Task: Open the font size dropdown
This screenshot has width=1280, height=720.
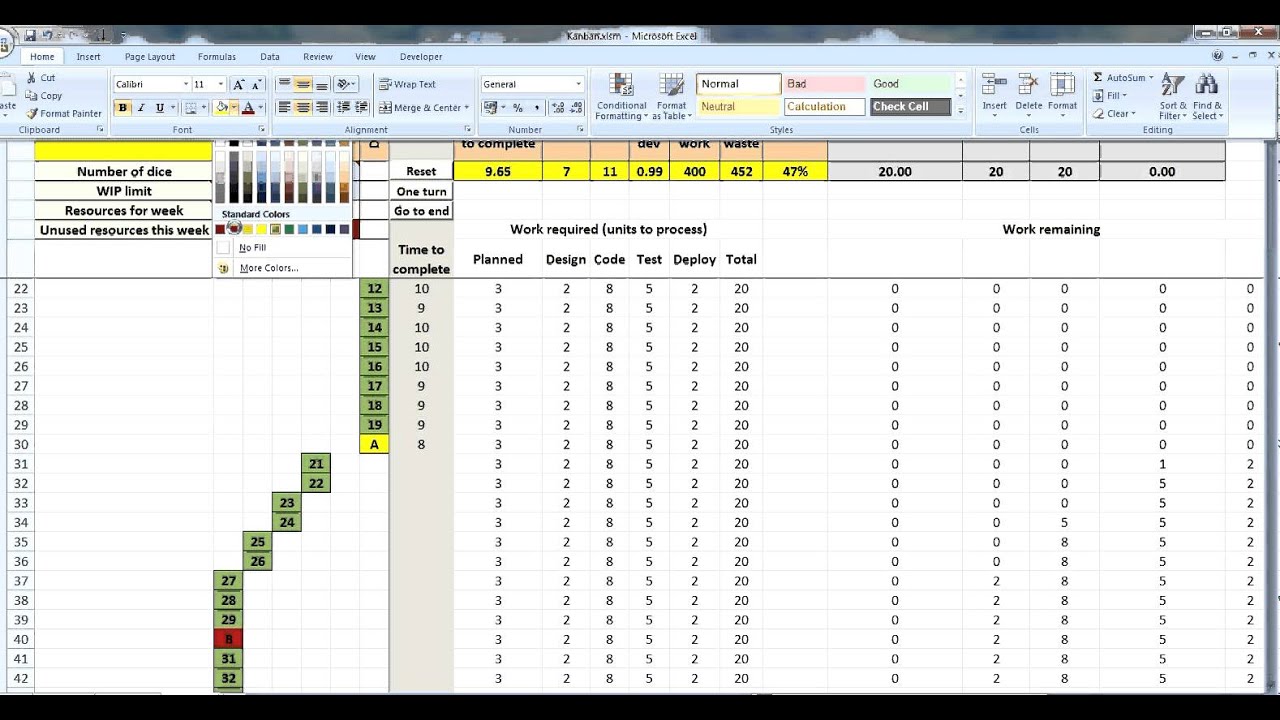Action: [221, 85]
